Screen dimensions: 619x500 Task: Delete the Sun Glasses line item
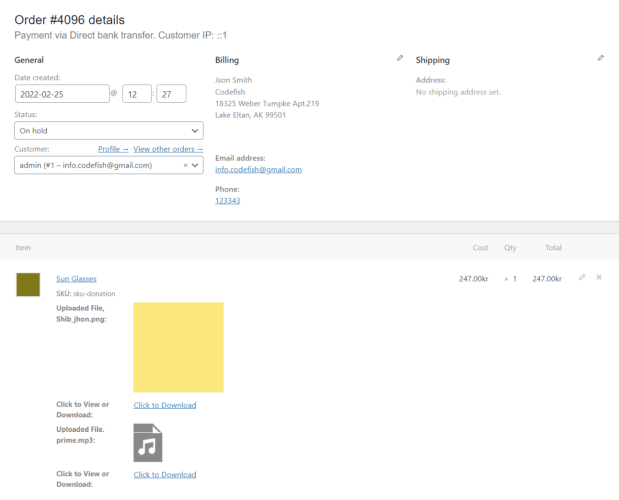point(599,277)
